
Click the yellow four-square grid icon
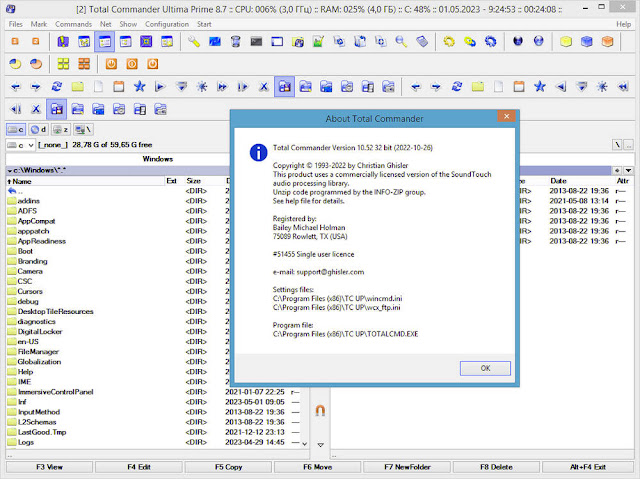tap(63, 64)
